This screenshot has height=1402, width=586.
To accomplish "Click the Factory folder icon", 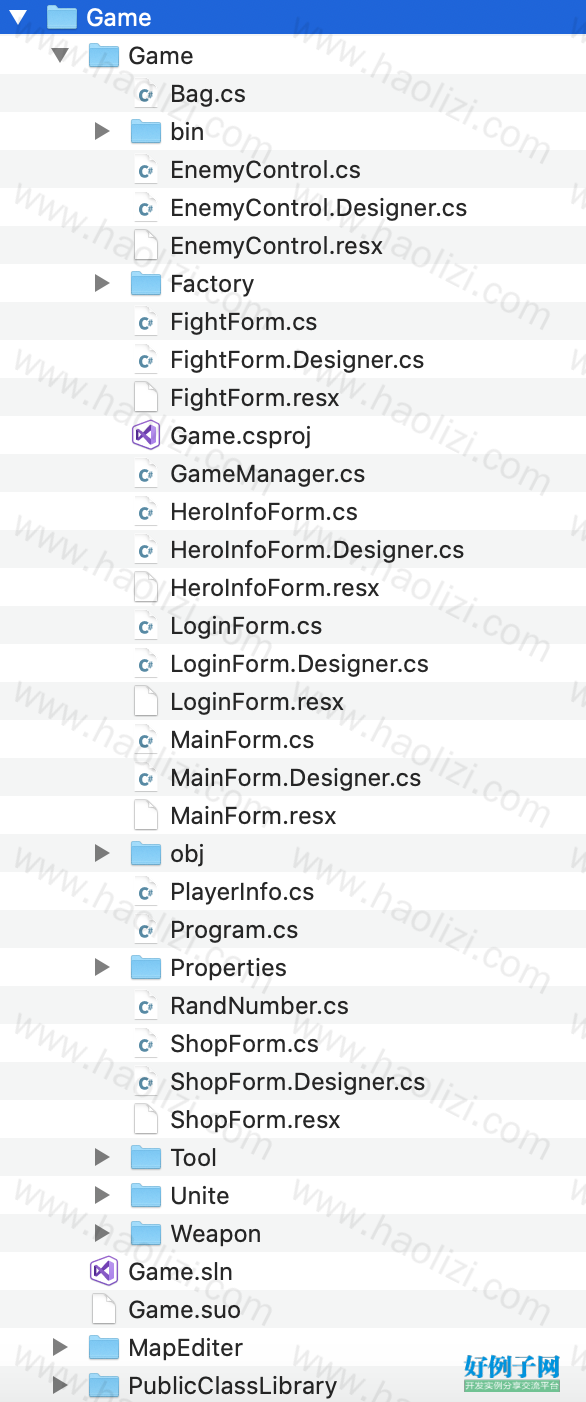I will pyautogui.click(x=146, y=283).
